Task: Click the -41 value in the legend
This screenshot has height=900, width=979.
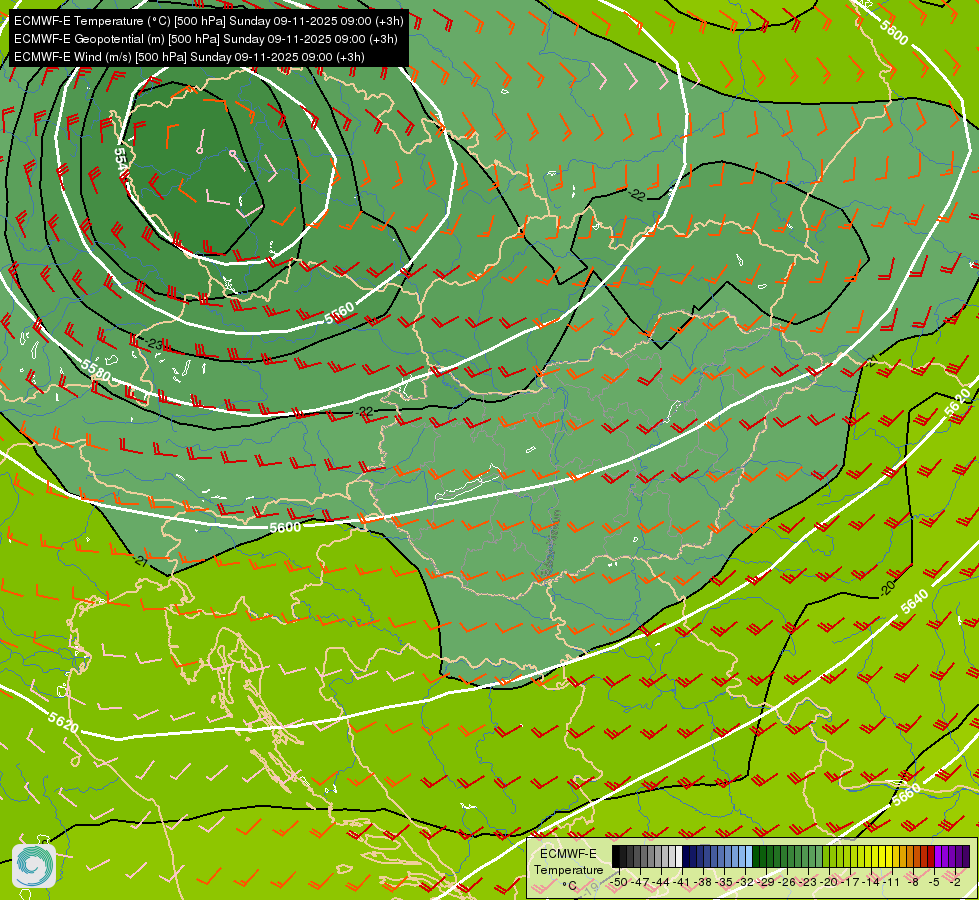Action: (681, 882)
